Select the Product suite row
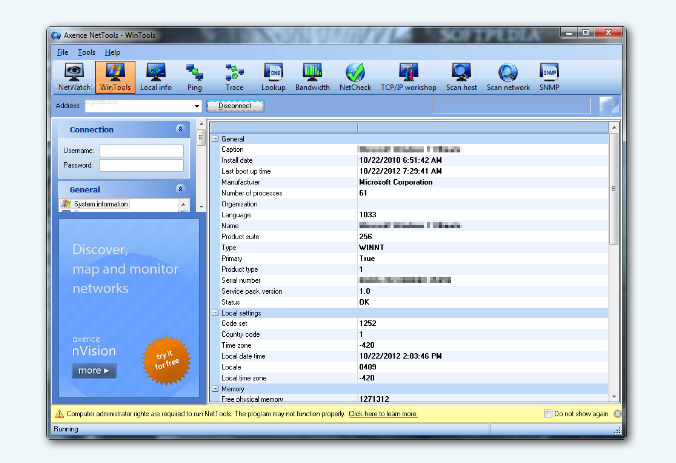This screenshot has width=676, height=463. [x=414, y=237]
